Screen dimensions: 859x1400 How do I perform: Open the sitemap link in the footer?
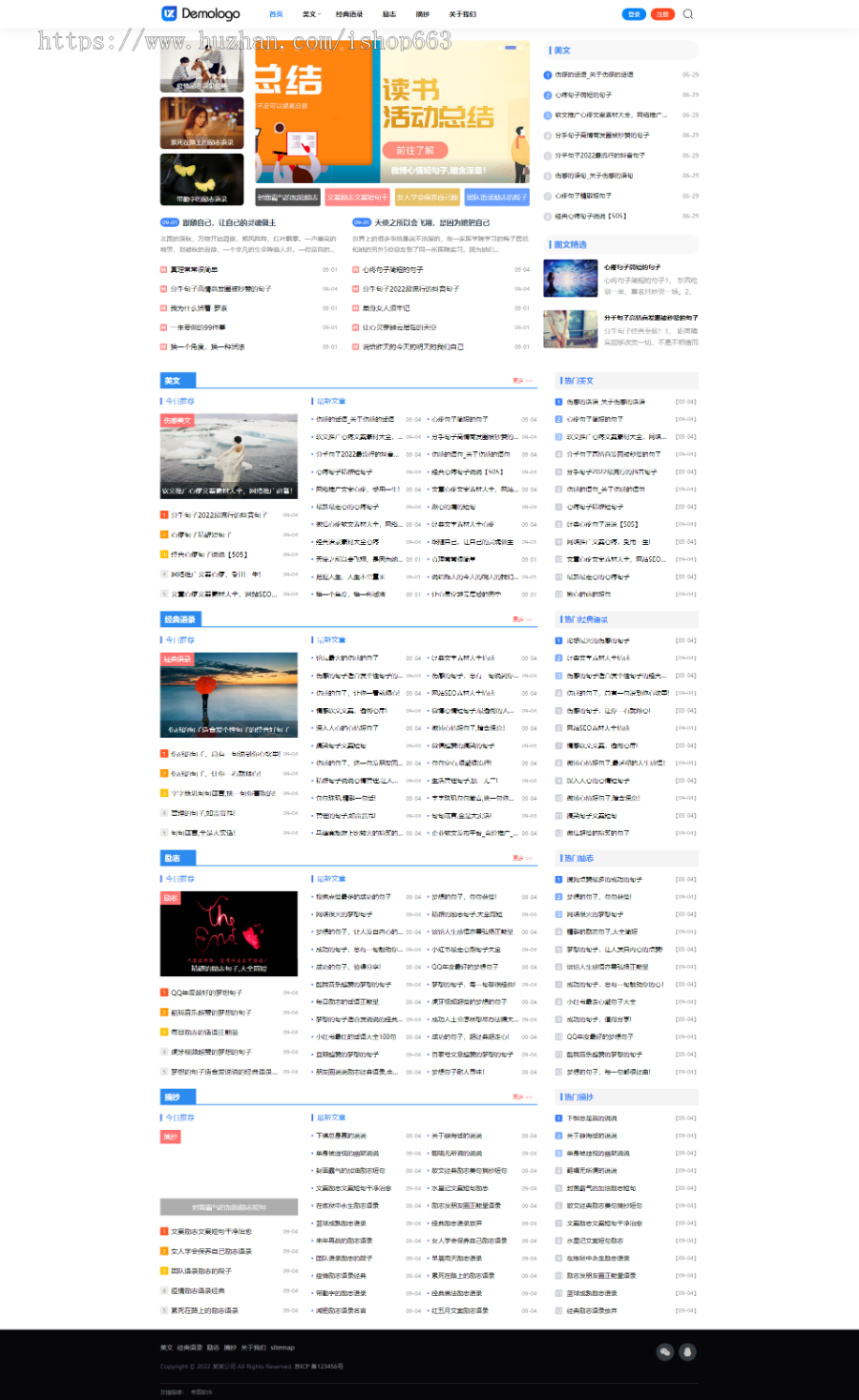click(x=283, y=1348)
